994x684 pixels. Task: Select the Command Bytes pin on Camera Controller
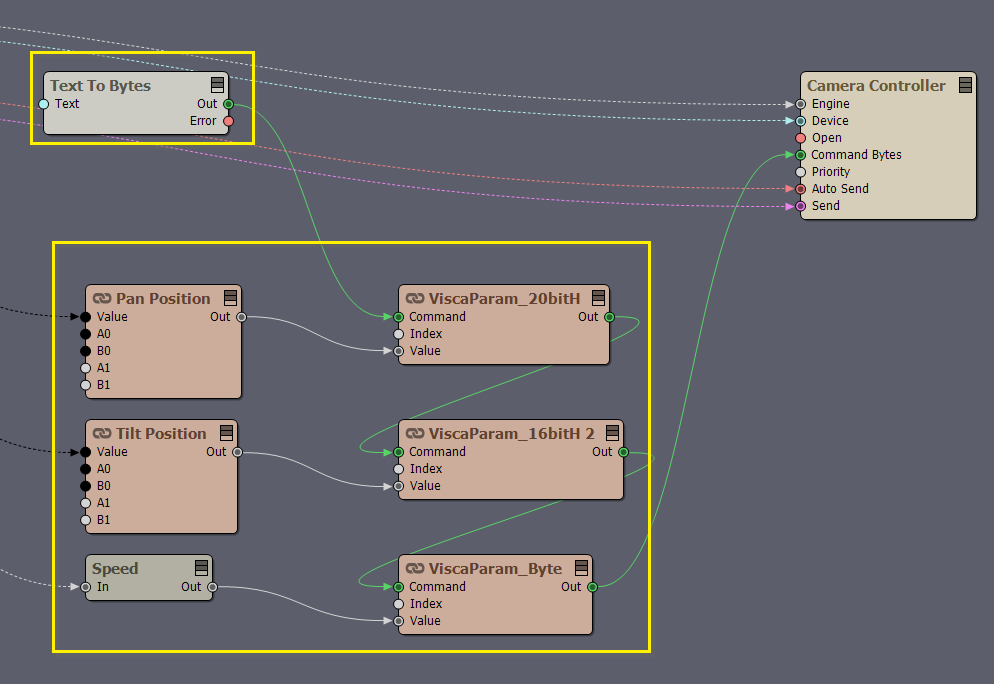click(801, 155)
